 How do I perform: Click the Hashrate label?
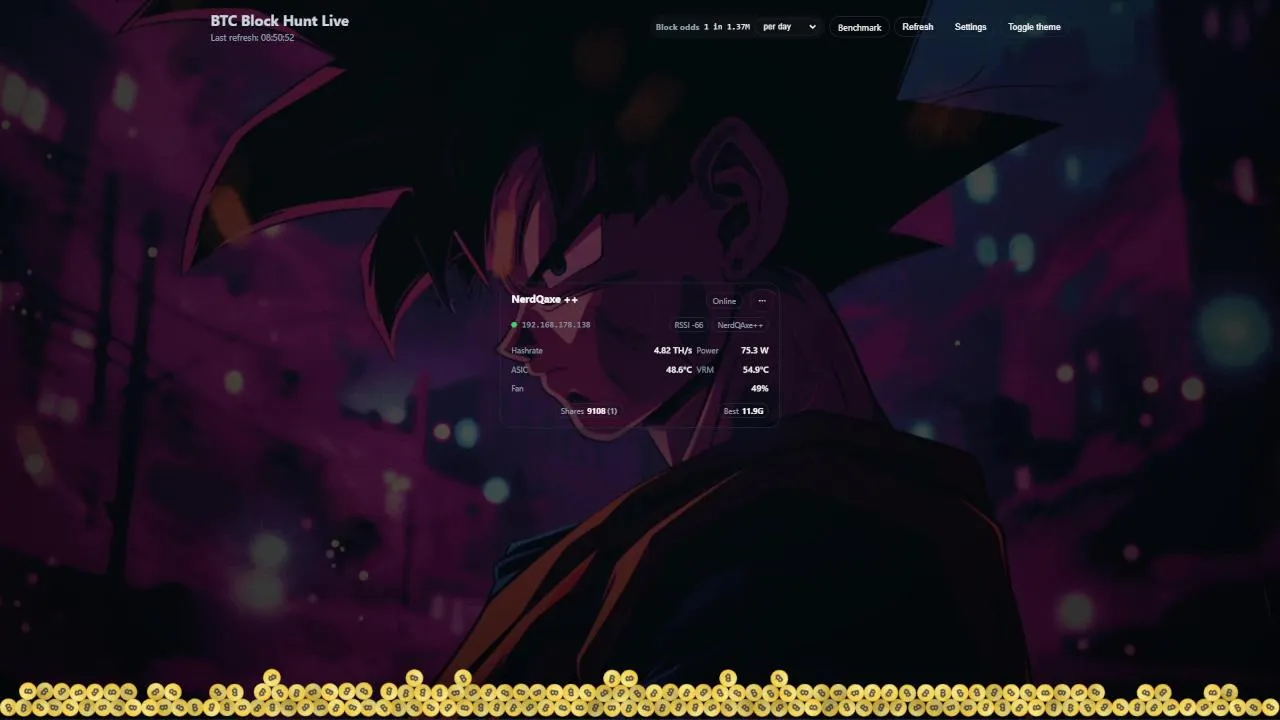(527, 351)
